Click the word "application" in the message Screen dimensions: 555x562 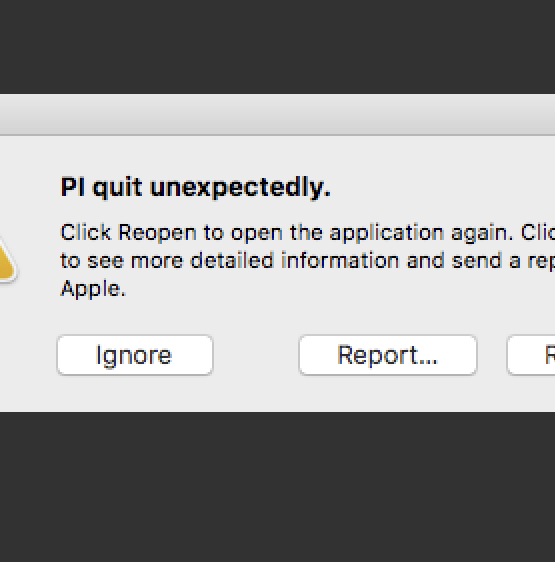[387, 233]
